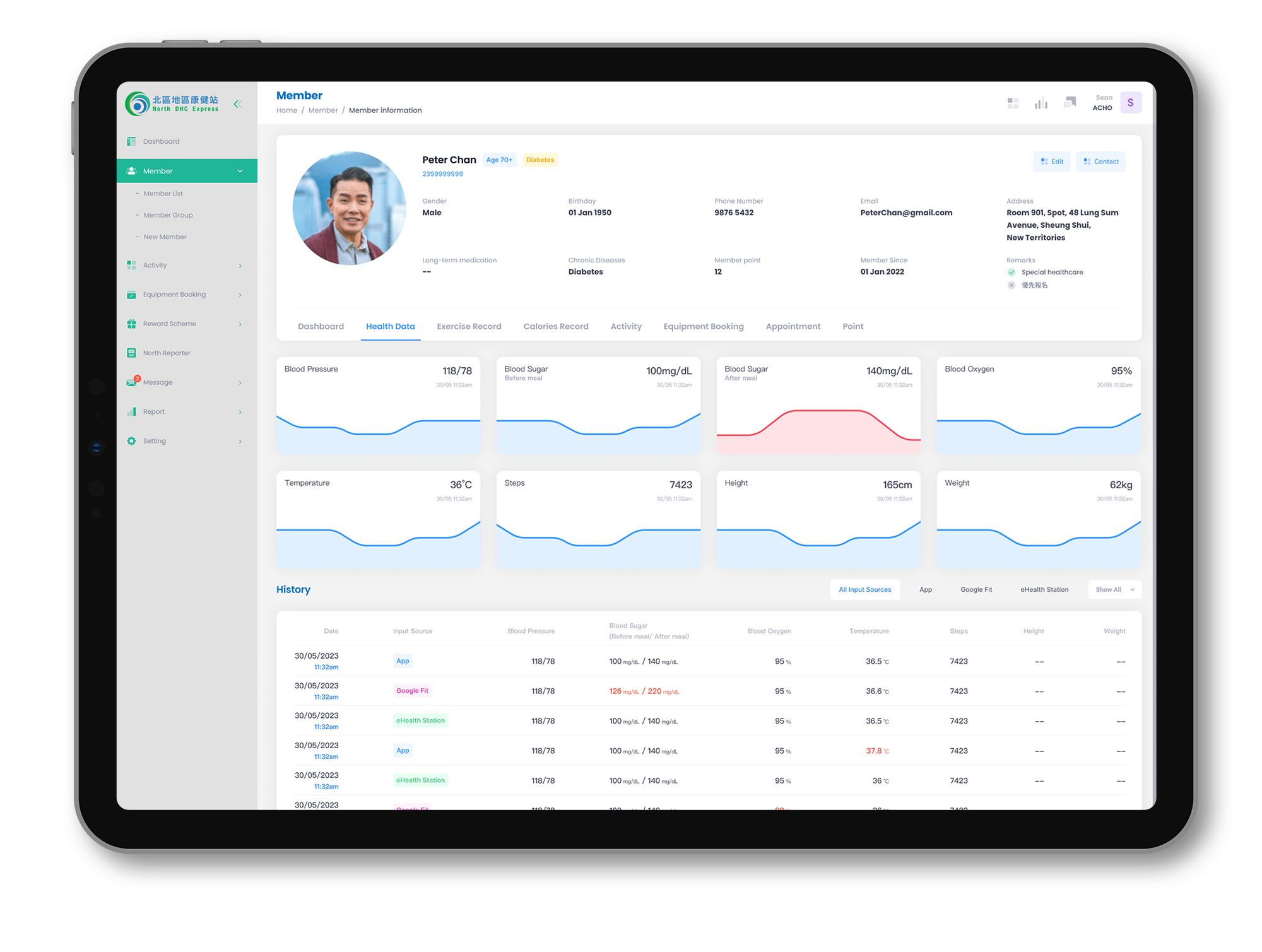
Task: Open the chat messages icon in header
Action: [1070, 102]
